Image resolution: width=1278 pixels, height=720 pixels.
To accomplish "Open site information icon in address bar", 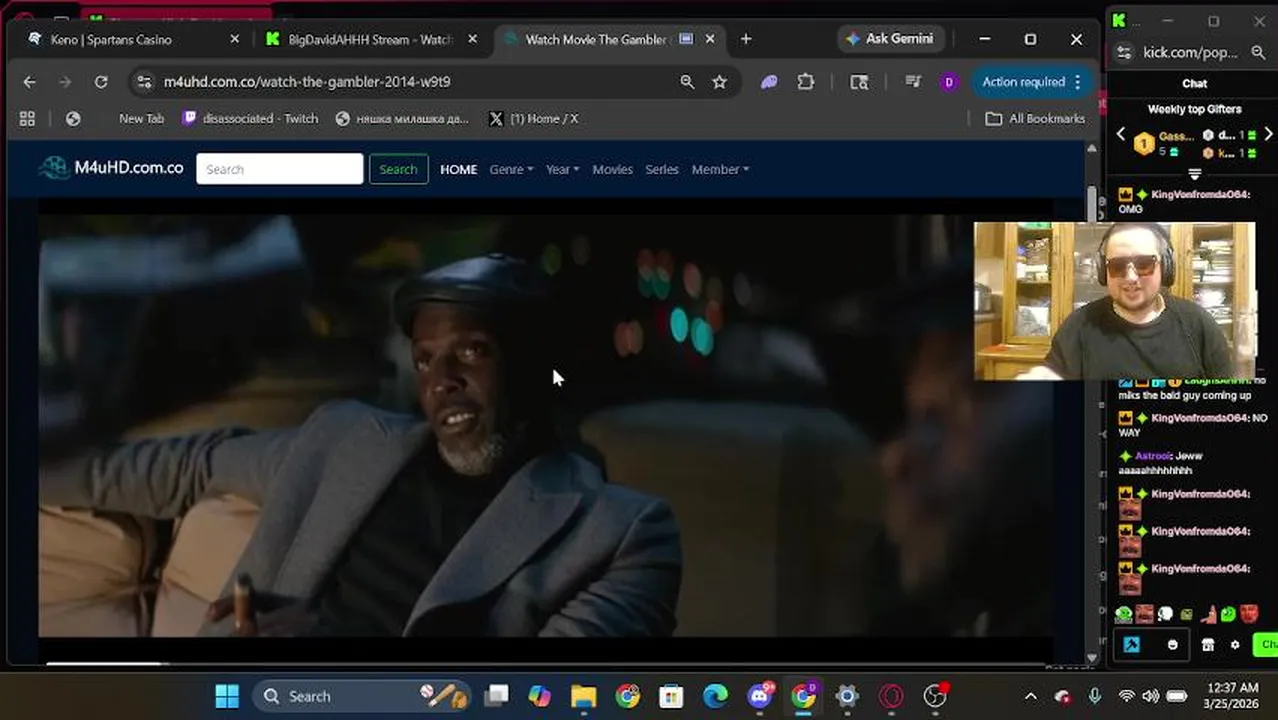I will [144, 82].
